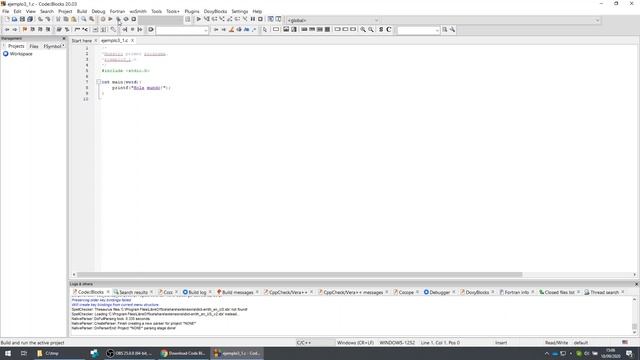Viewport: 640px width, 360px height.
Task: Open the Windows Start menu
Action: pos(8,353)
